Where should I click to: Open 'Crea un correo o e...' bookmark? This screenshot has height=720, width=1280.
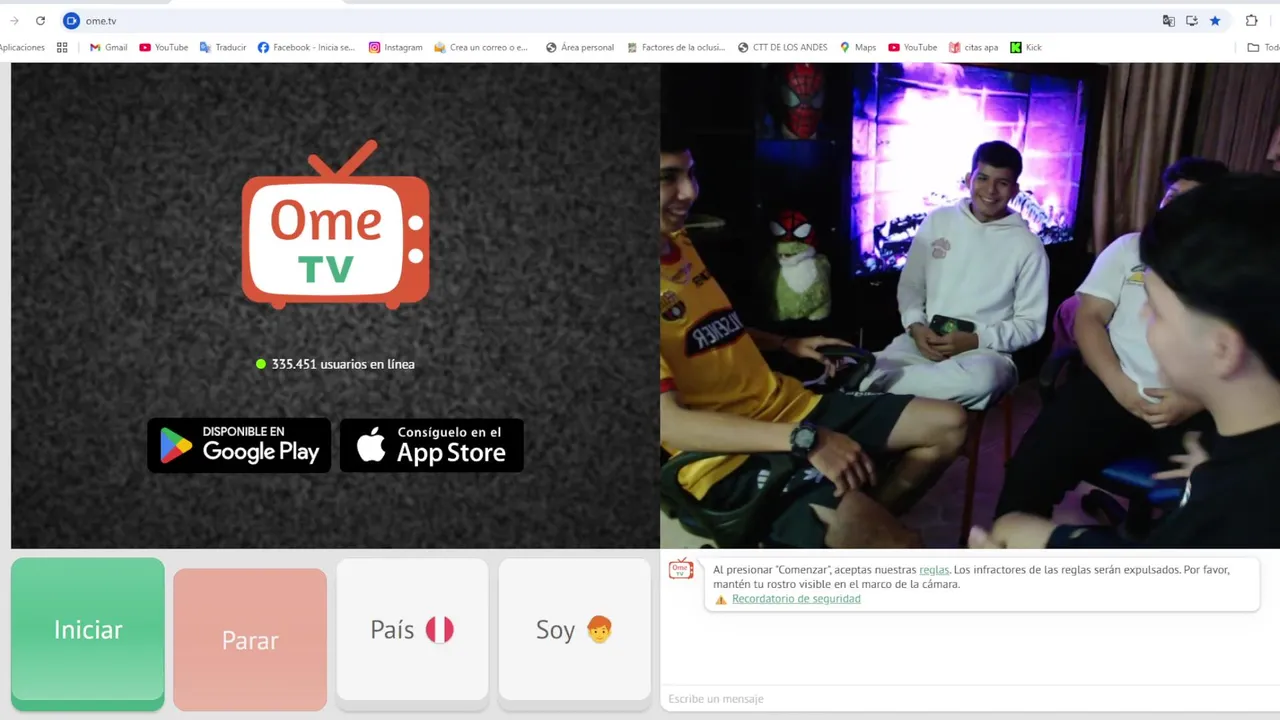[481, 47]
